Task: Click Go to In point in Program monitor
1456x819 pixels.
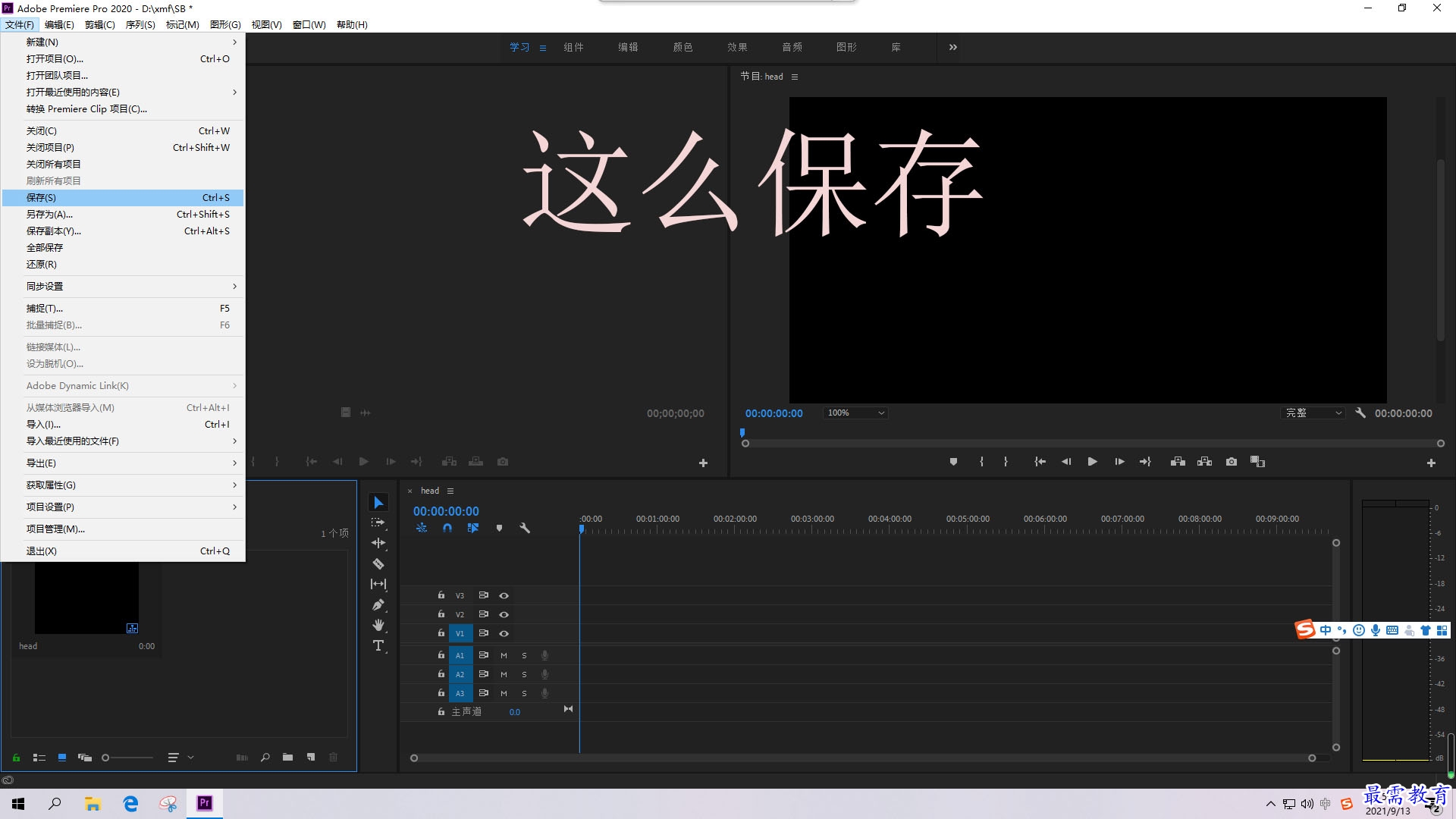Action: tap(1040, 462)
